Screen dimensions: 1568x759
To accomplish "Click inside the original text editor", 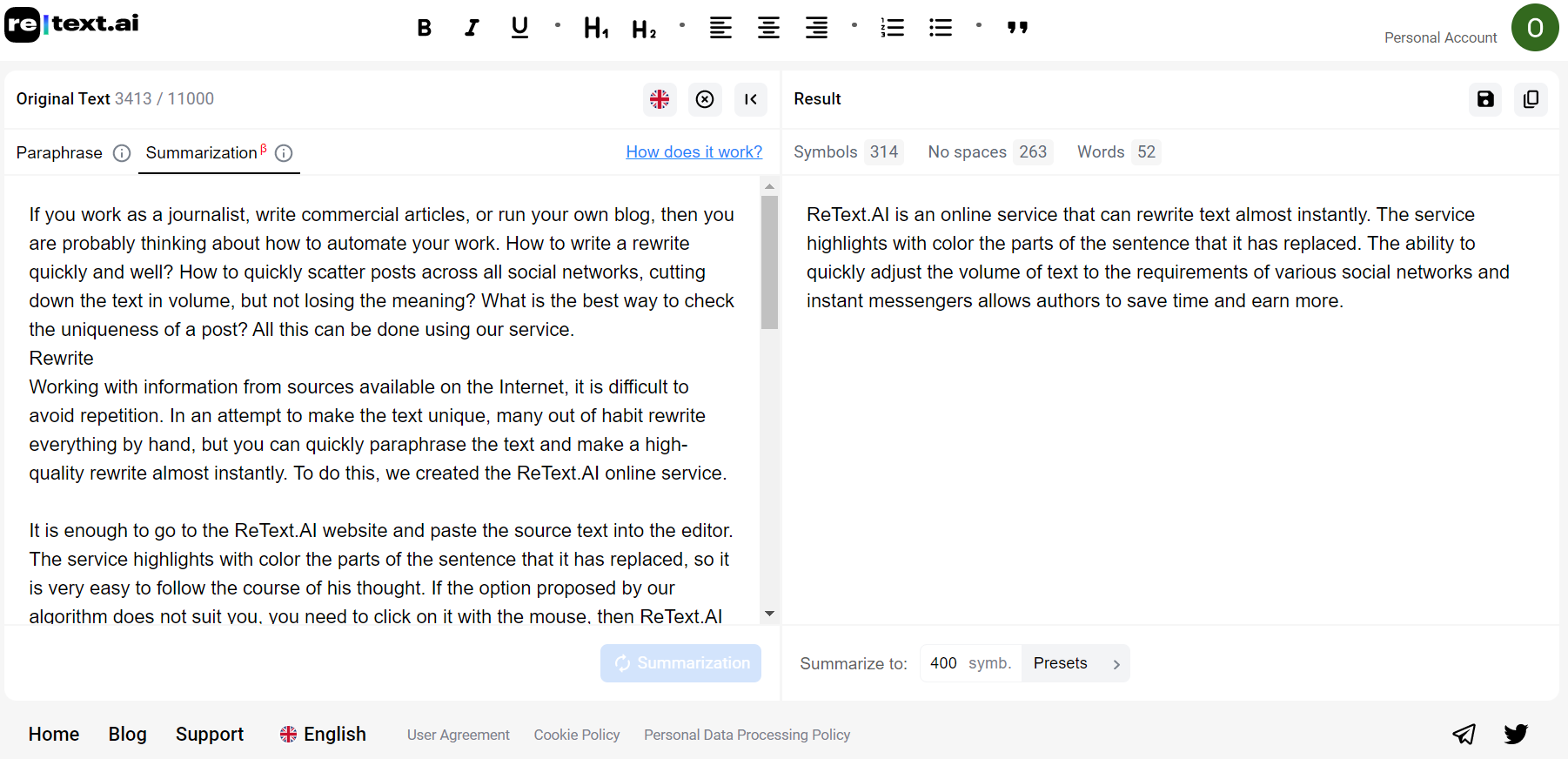I will 381,400.
